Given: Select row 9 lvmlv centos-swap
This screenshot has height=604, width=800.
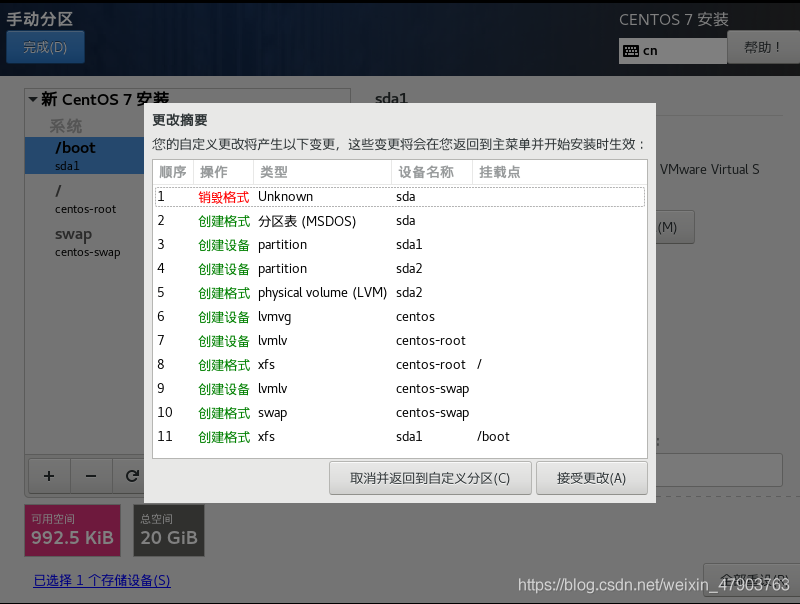Looking at the screenshot, I should [400, 389].
